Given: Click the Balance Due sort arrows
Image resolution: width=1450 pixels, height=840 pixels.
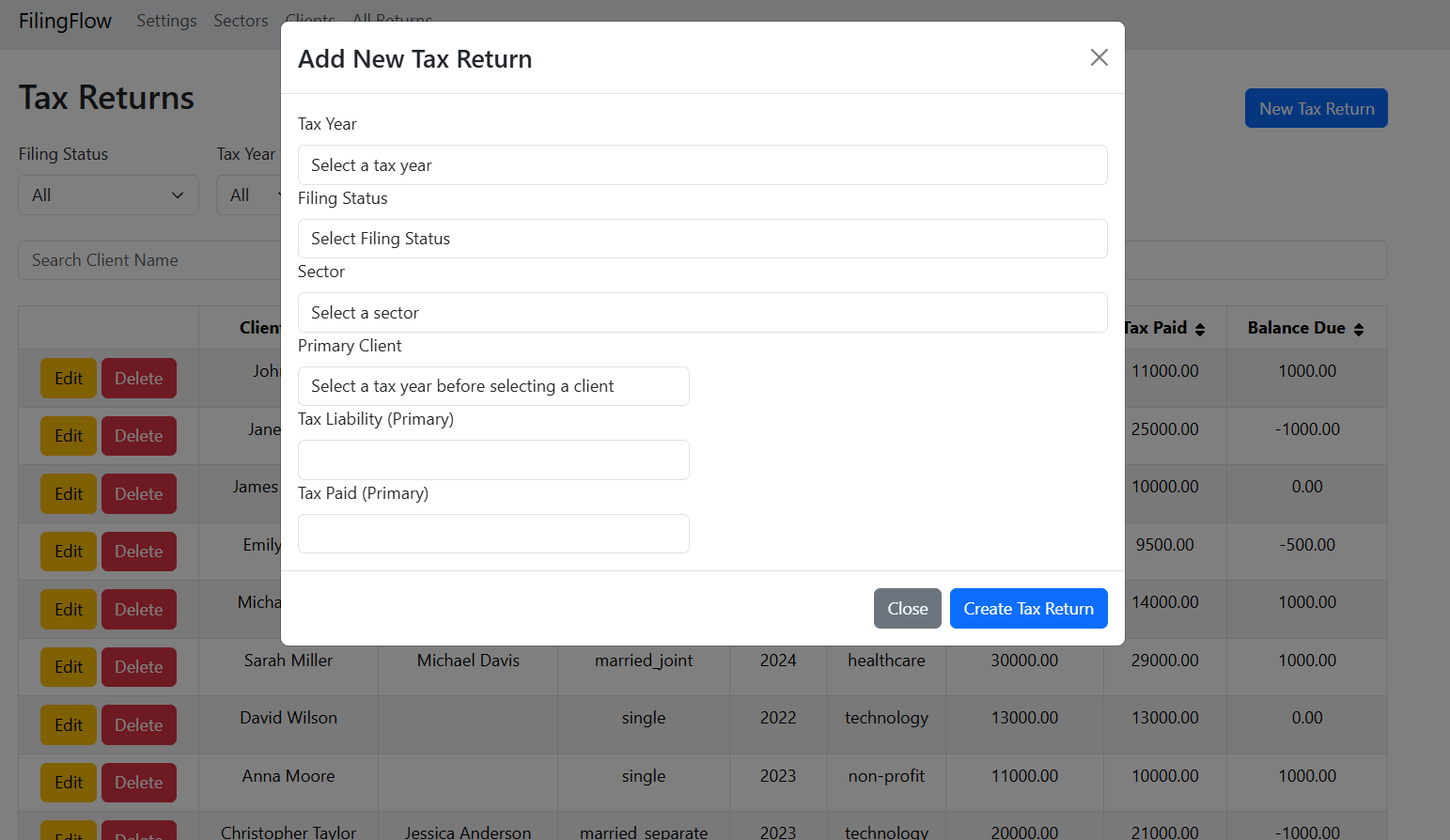Looking at the screenshot, I should coord(1359,329).
